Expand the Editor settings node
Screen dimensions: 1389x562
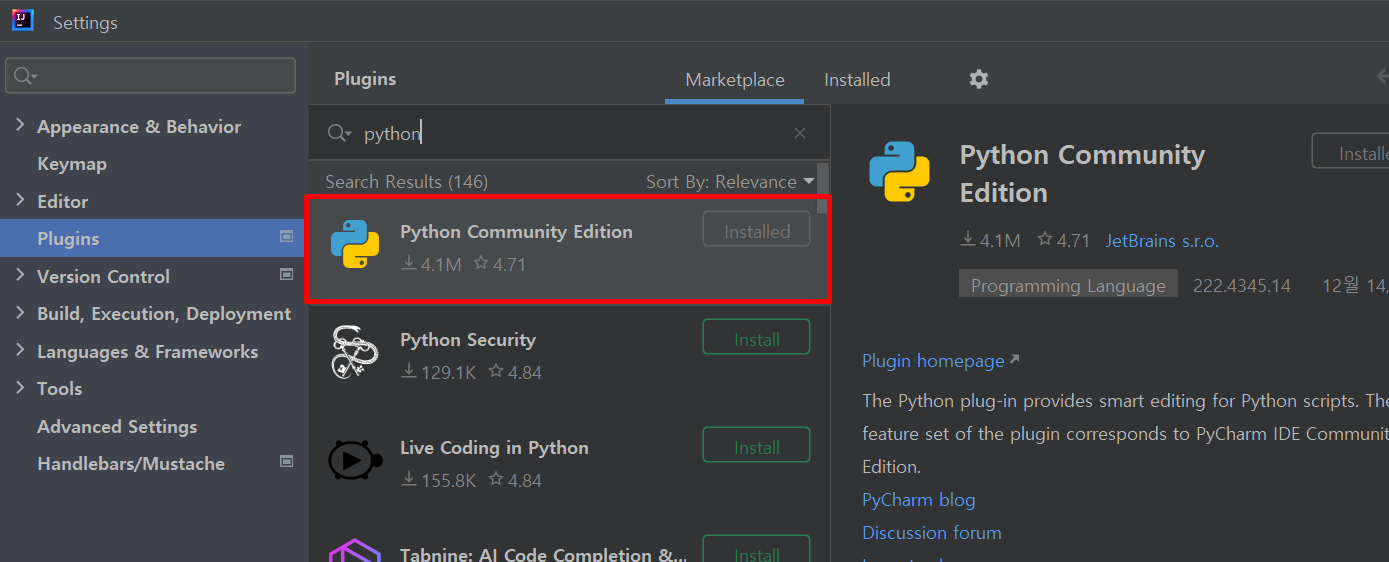[20, 200]
